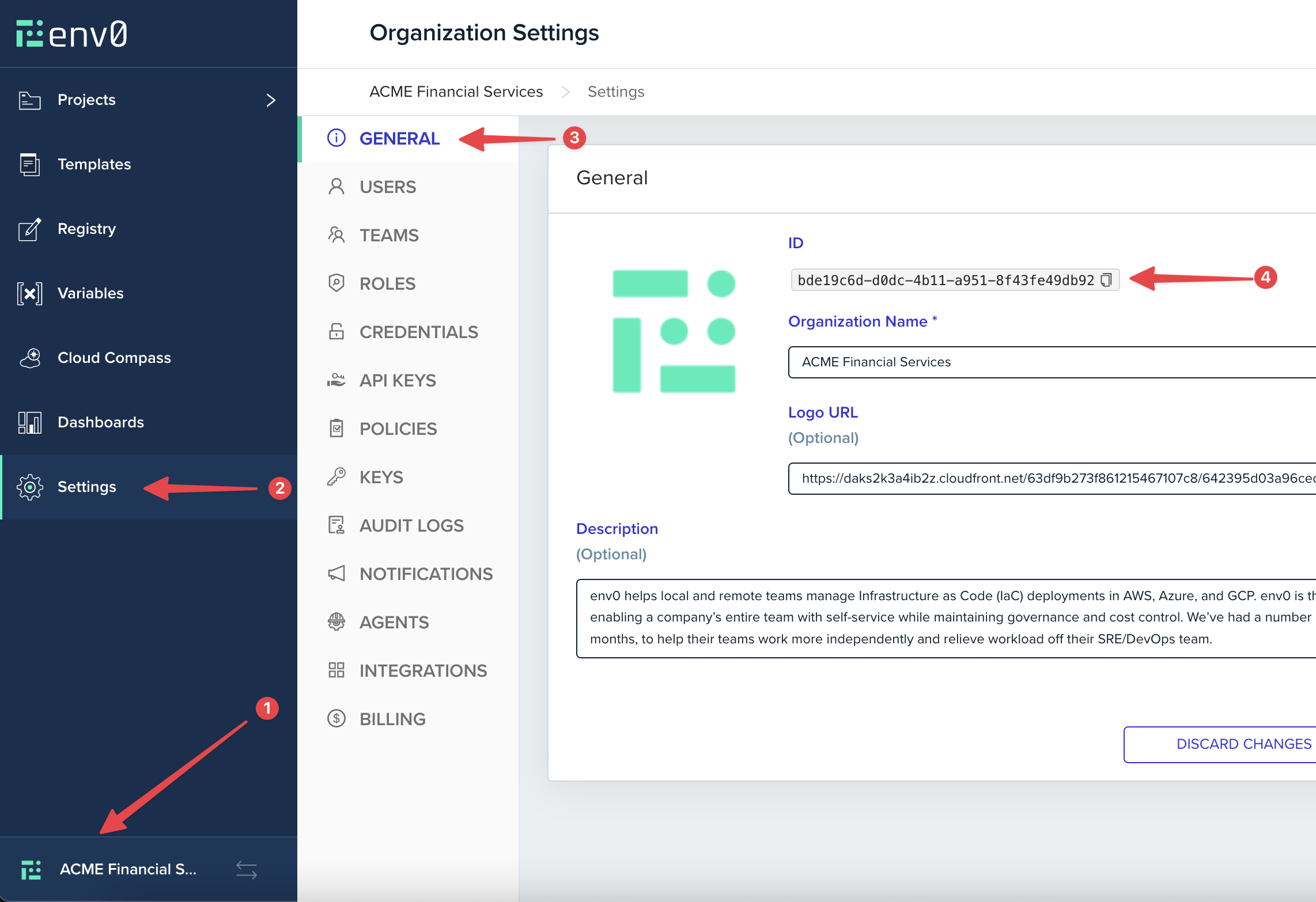
Task: Switch organization using swap arrows icon
Action: (x=247, y=869)
